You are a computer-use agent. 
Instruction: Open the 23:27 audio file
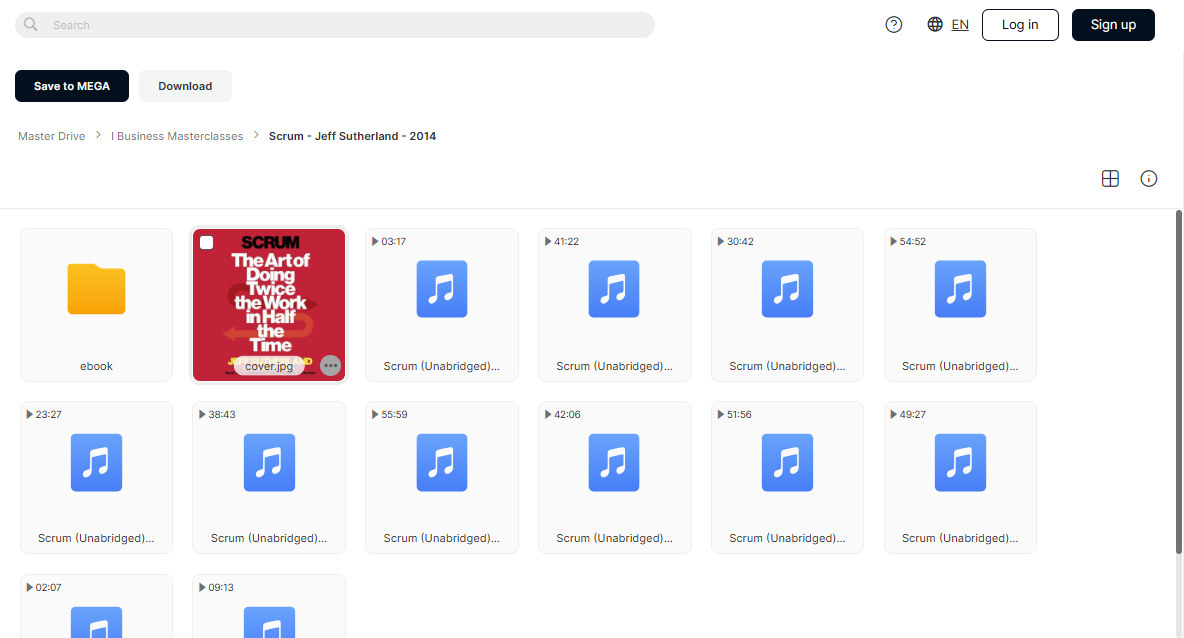[97, 477]
